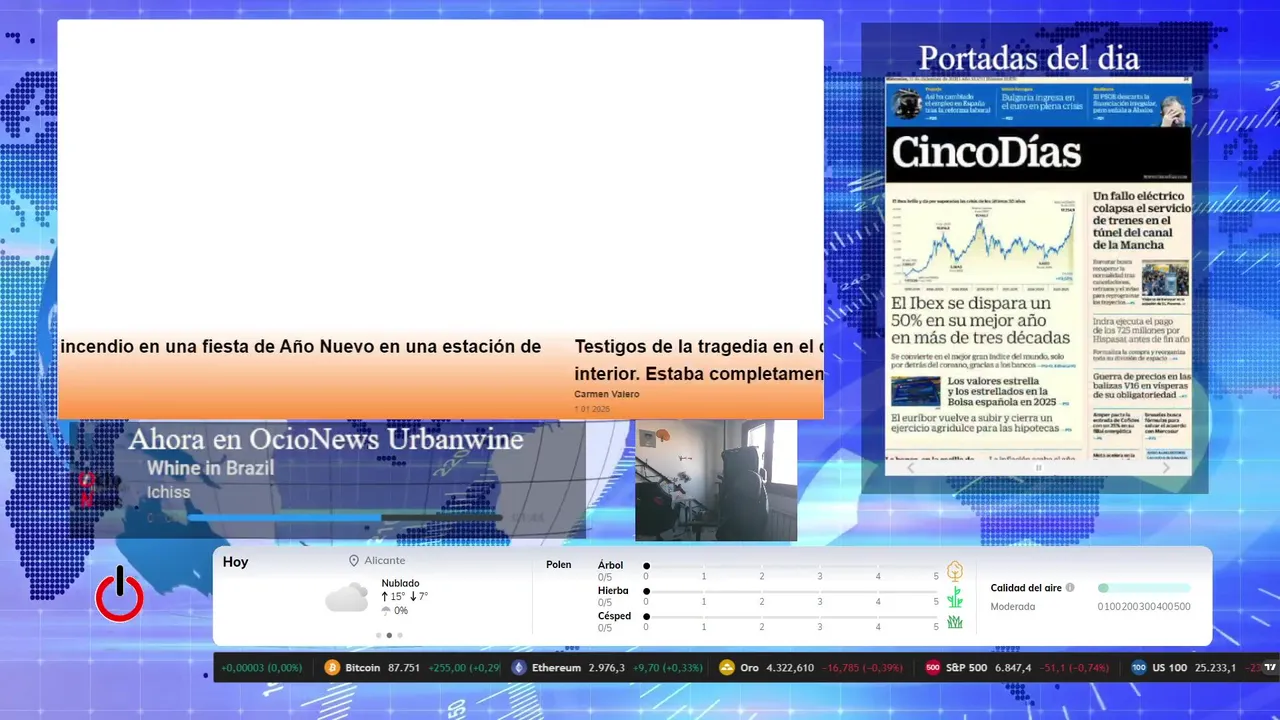Go to previous front page in Portadas

910,467
